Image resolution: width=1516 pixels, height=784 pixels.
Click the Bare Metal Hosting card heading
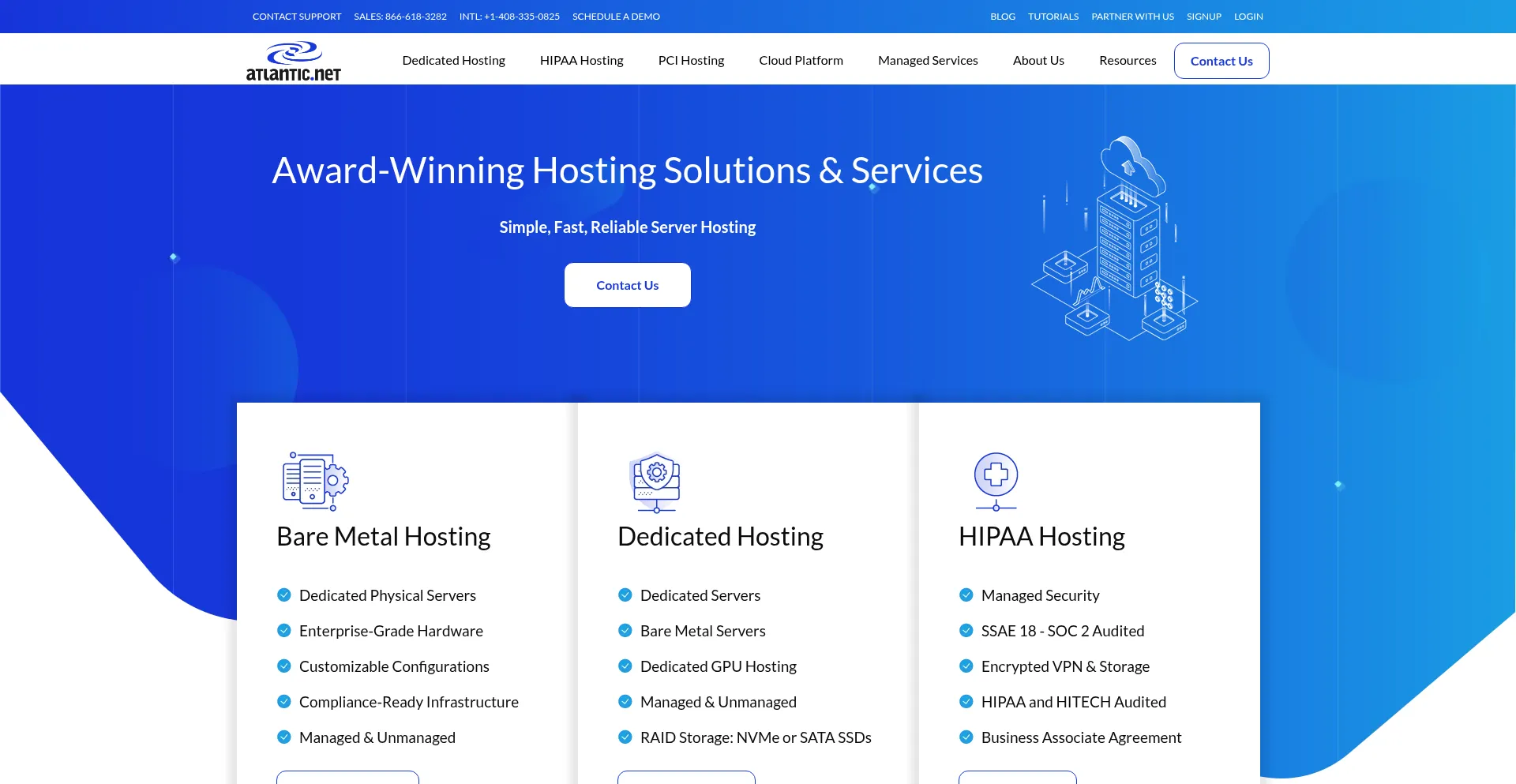(384, 537)
